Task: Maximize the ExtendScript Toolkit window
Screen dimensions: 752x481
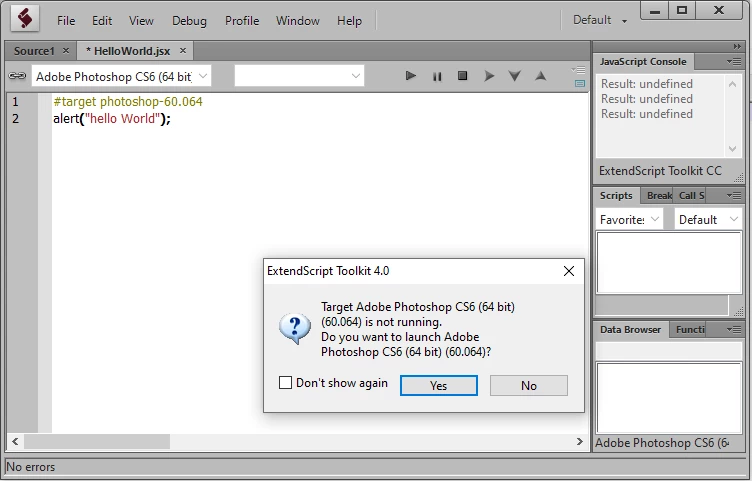Action: click(682, 11)
